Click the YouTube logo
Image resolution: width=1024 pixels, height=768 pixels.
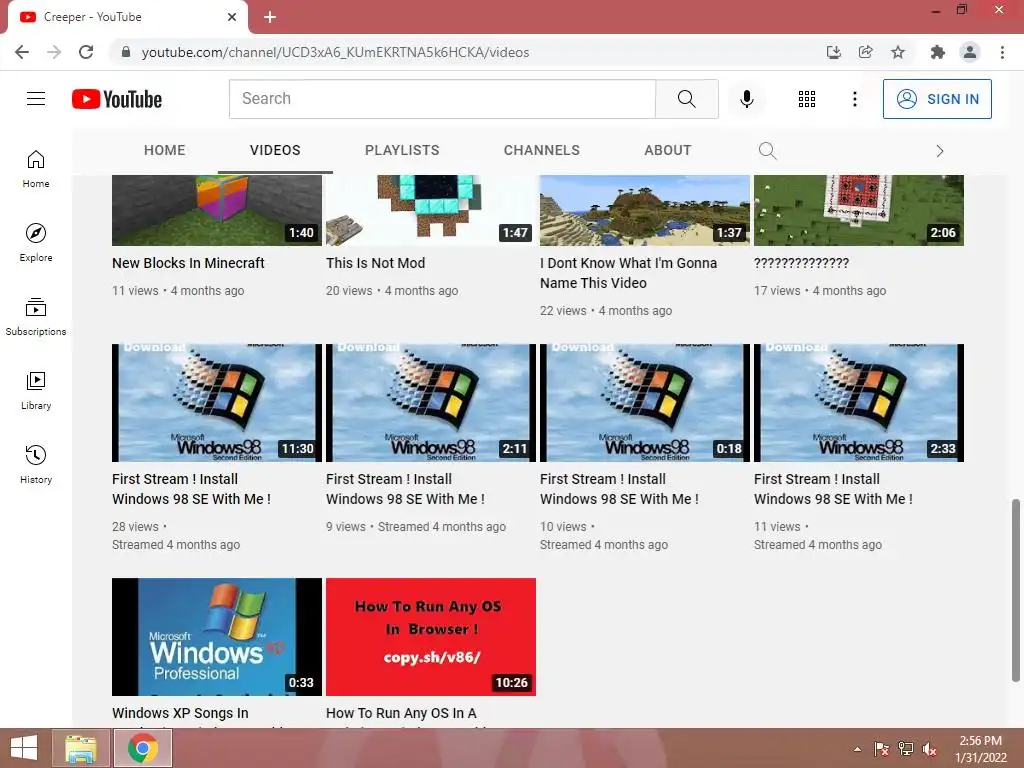117,99
